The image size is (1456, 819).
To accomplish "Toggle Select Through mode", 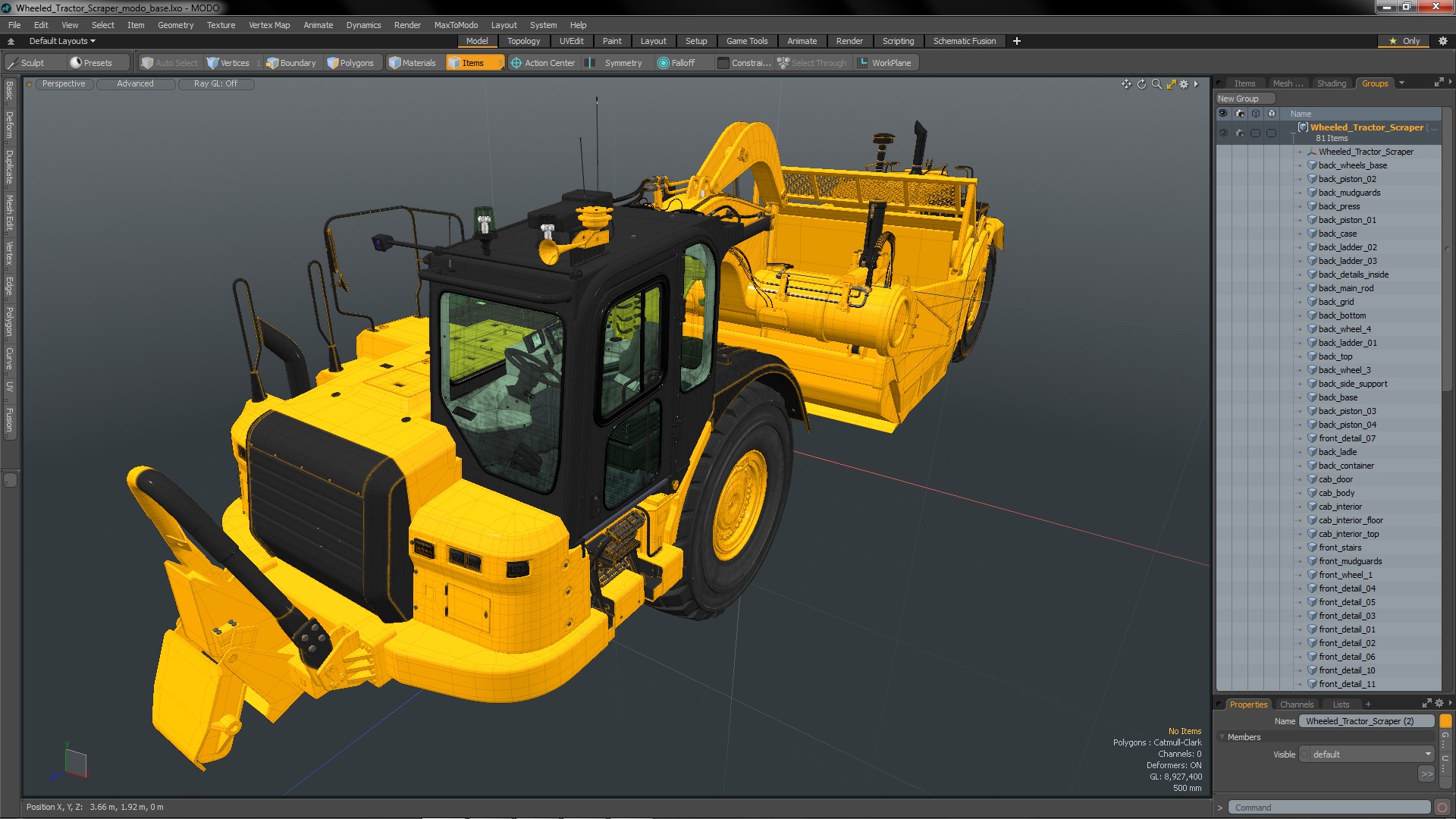I will click(812, 63).
